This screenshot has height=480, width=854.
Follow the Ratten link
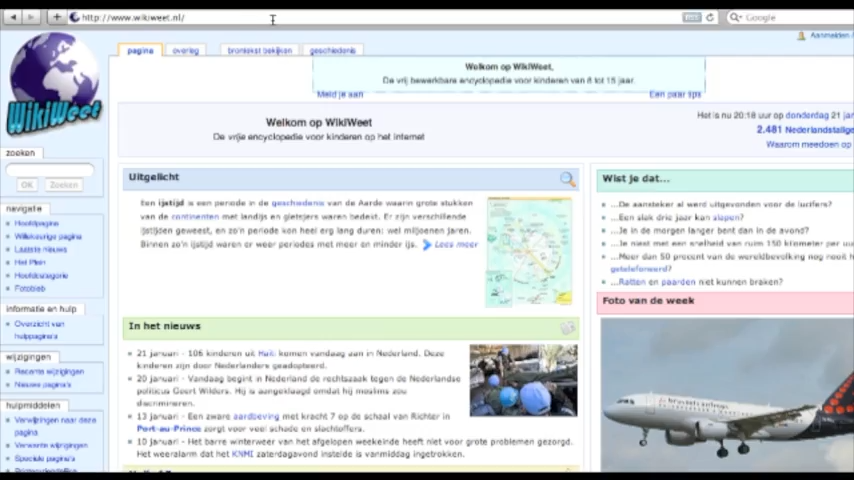(x=632, y=282)
